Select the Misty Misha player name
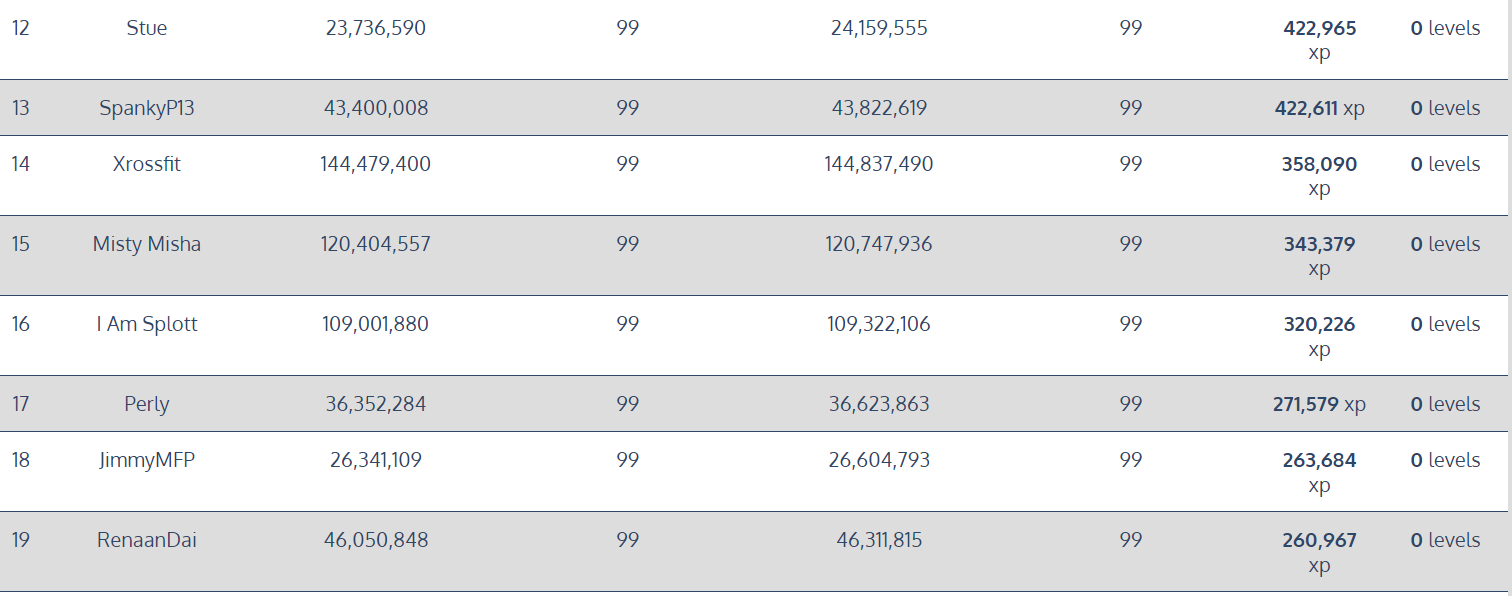This screenshot has width=1512, height=596. click(147, 244)
